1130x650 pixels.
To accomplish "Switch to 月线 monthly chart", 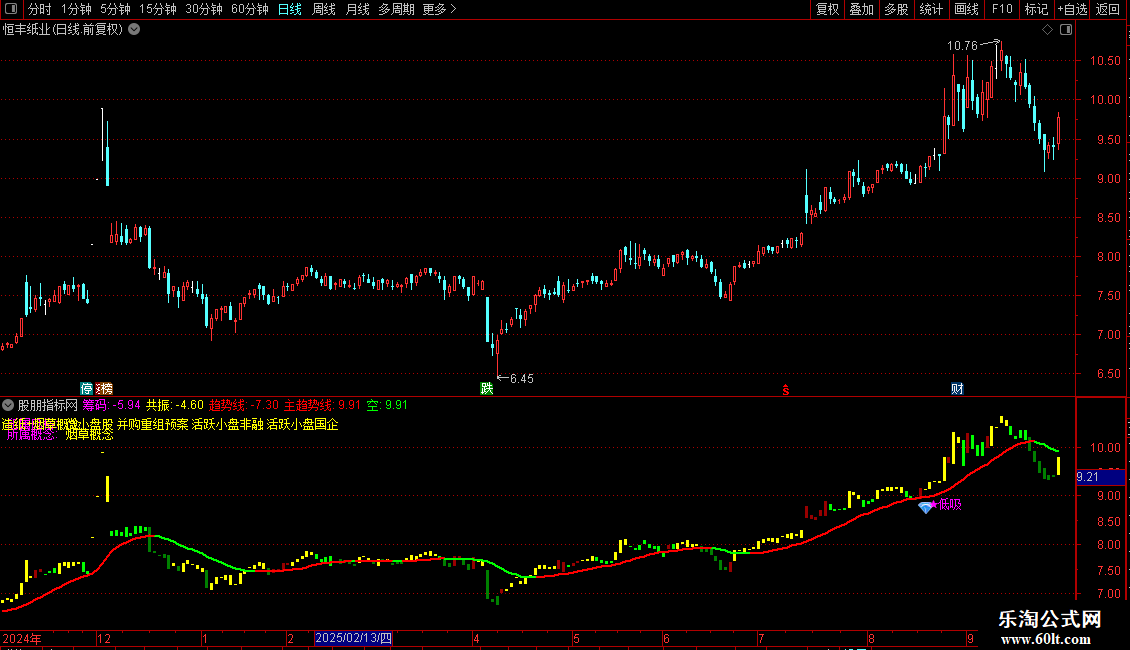I will pos(357,9).
